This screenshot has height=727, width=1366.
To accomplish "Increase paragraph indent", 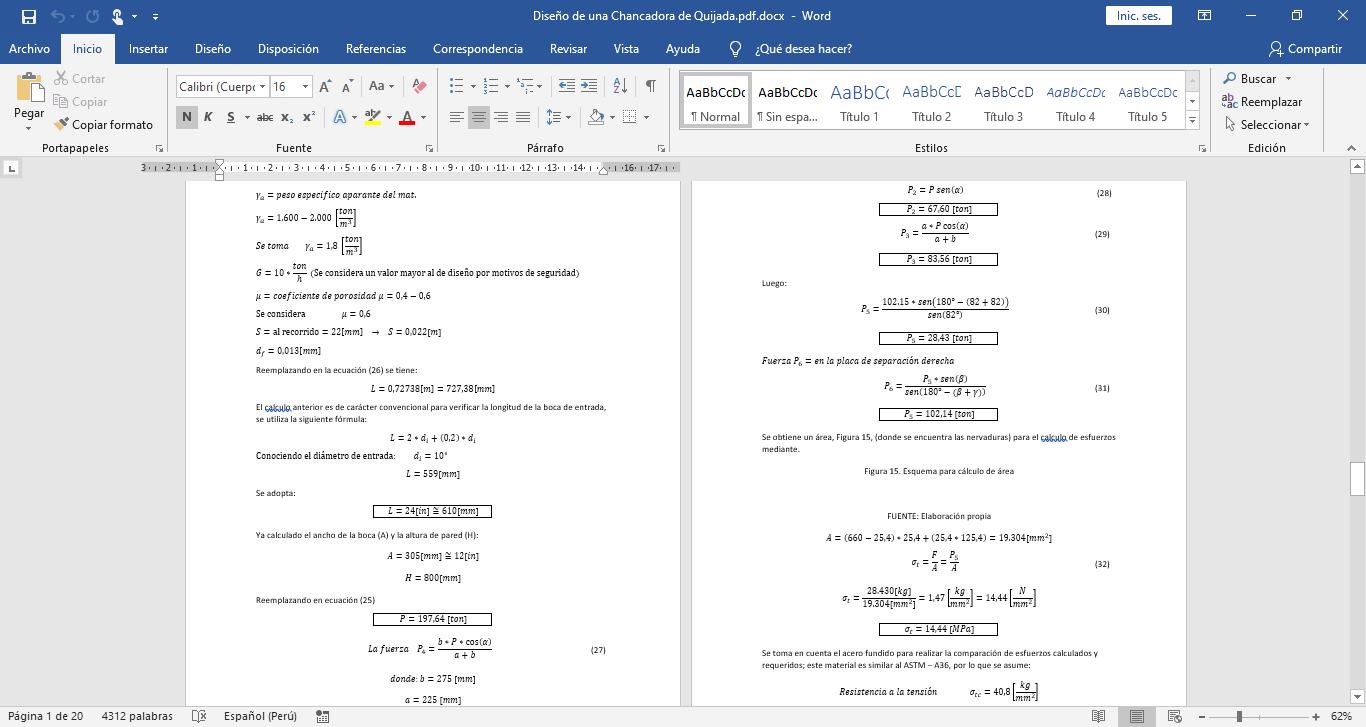I will tap(589, 86).
